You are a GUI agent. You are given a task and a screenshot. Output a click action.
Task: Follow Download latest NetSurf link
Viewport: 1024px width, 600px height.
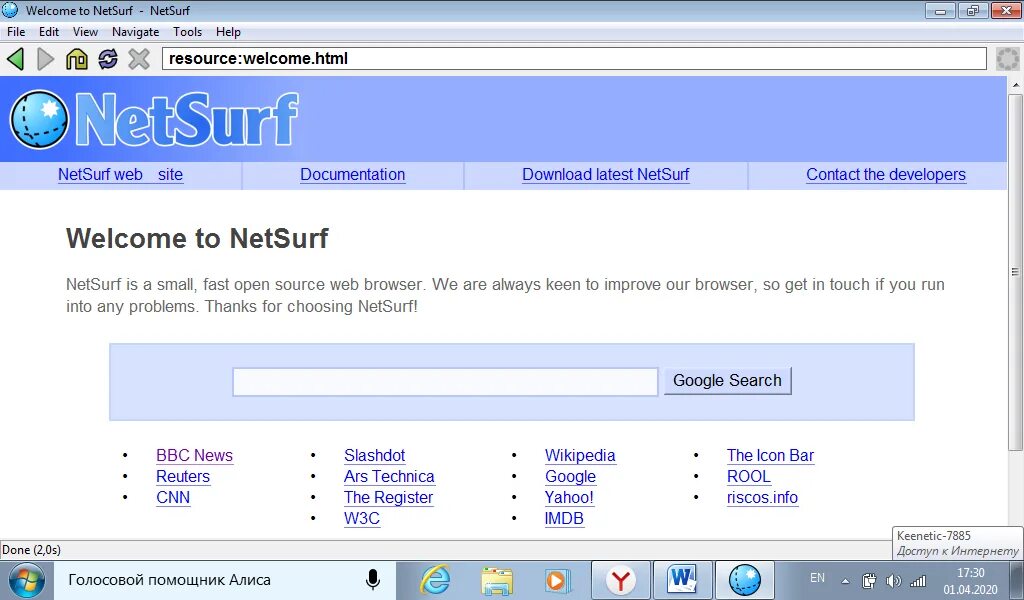[605, 175]
